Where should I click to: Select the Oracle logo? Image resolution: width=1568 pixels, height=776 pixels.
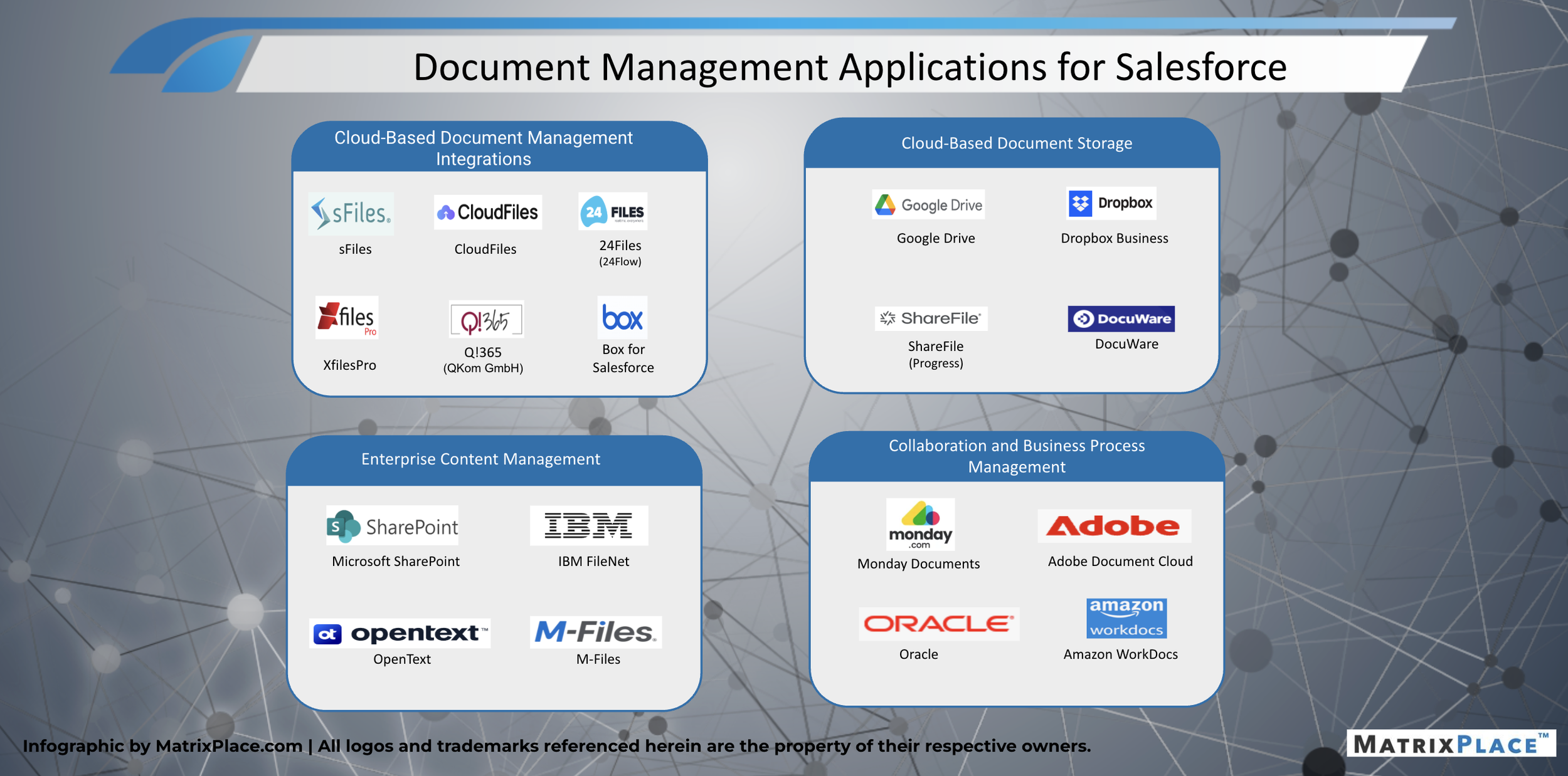click(938, 624)
